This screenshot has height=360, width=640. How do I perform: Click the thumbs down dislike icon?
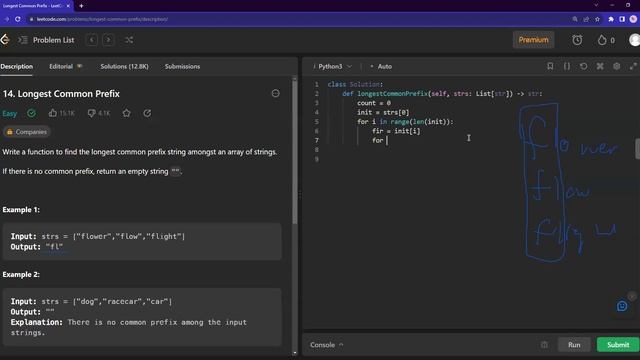[91, 113]
